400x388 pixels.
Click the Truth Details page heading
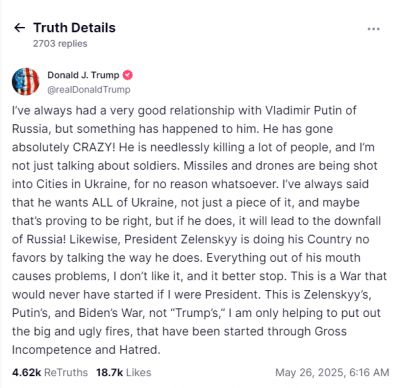coord(74,28)
